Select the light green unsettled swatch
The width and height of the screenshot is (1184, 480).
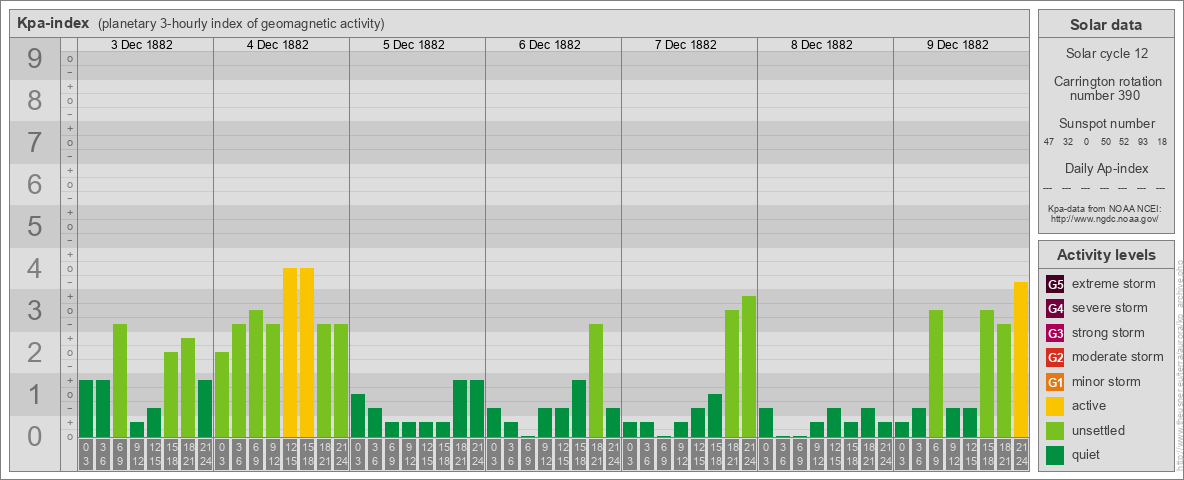click(1055, 430)
